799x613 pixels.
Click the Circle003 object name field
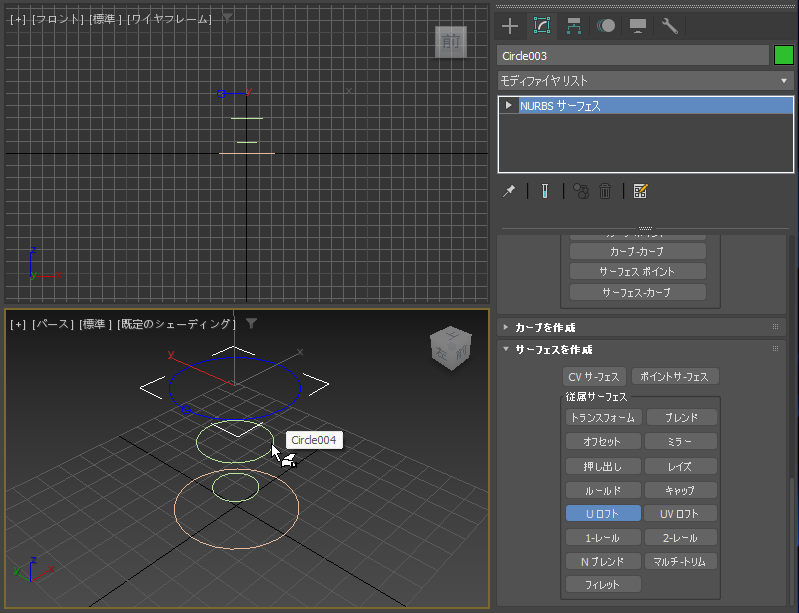point(633,56)
